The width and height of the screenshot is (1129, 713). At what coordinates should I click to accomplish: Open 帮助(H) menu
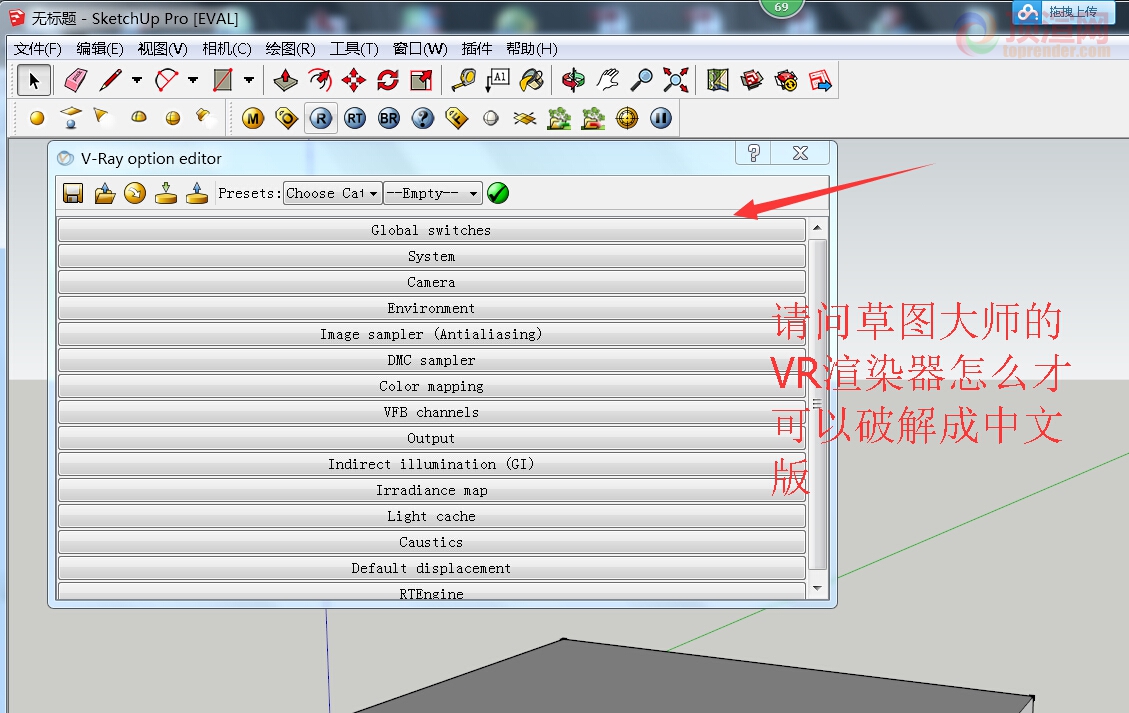click(x=531, y=49)
